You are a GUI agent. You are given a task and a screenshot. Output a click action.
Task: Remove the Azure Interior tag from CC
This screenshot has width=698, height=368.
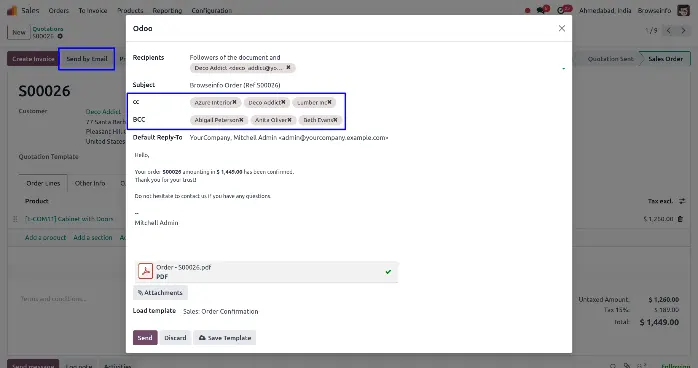(235, 102)
